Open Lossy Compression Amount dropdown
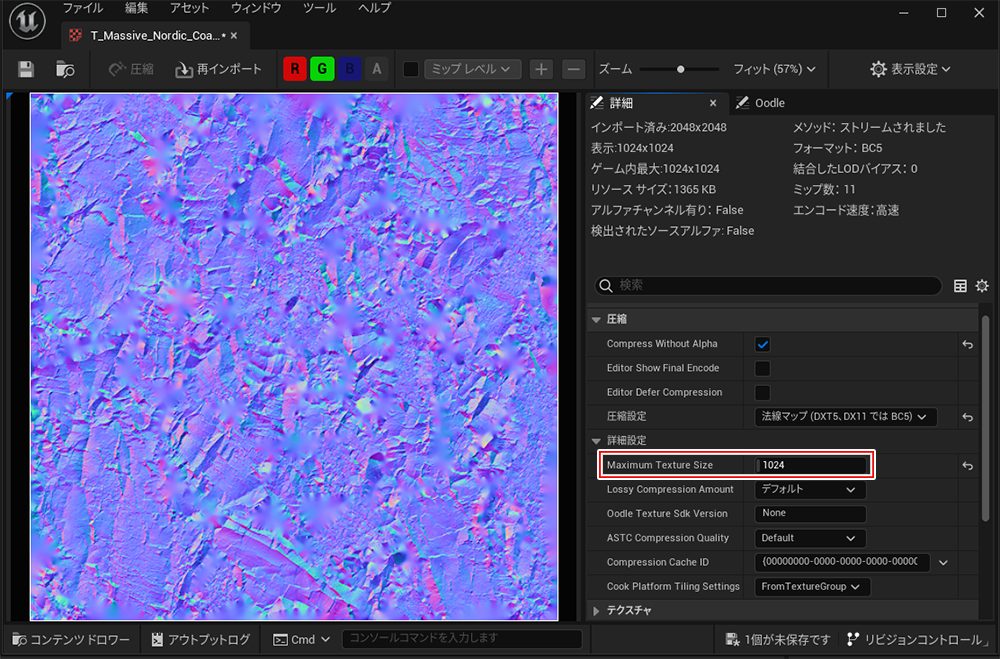Image resolution: width=1000 pixels, height=659 pixels. point(810,490)
